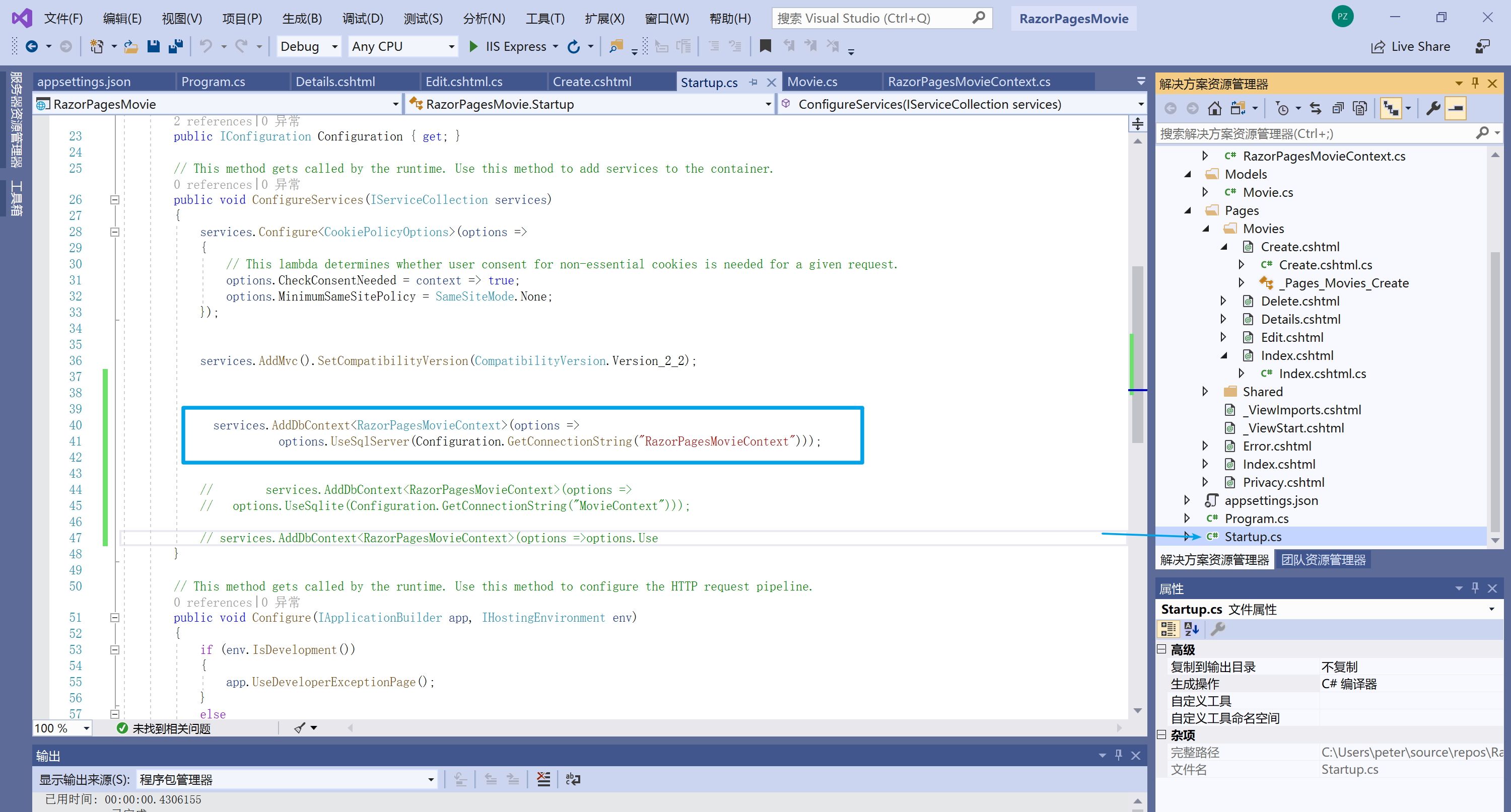Screen dimensions: 1511x812
Task: Expand the Shared folder node
Action: [x=1205, y=392]
